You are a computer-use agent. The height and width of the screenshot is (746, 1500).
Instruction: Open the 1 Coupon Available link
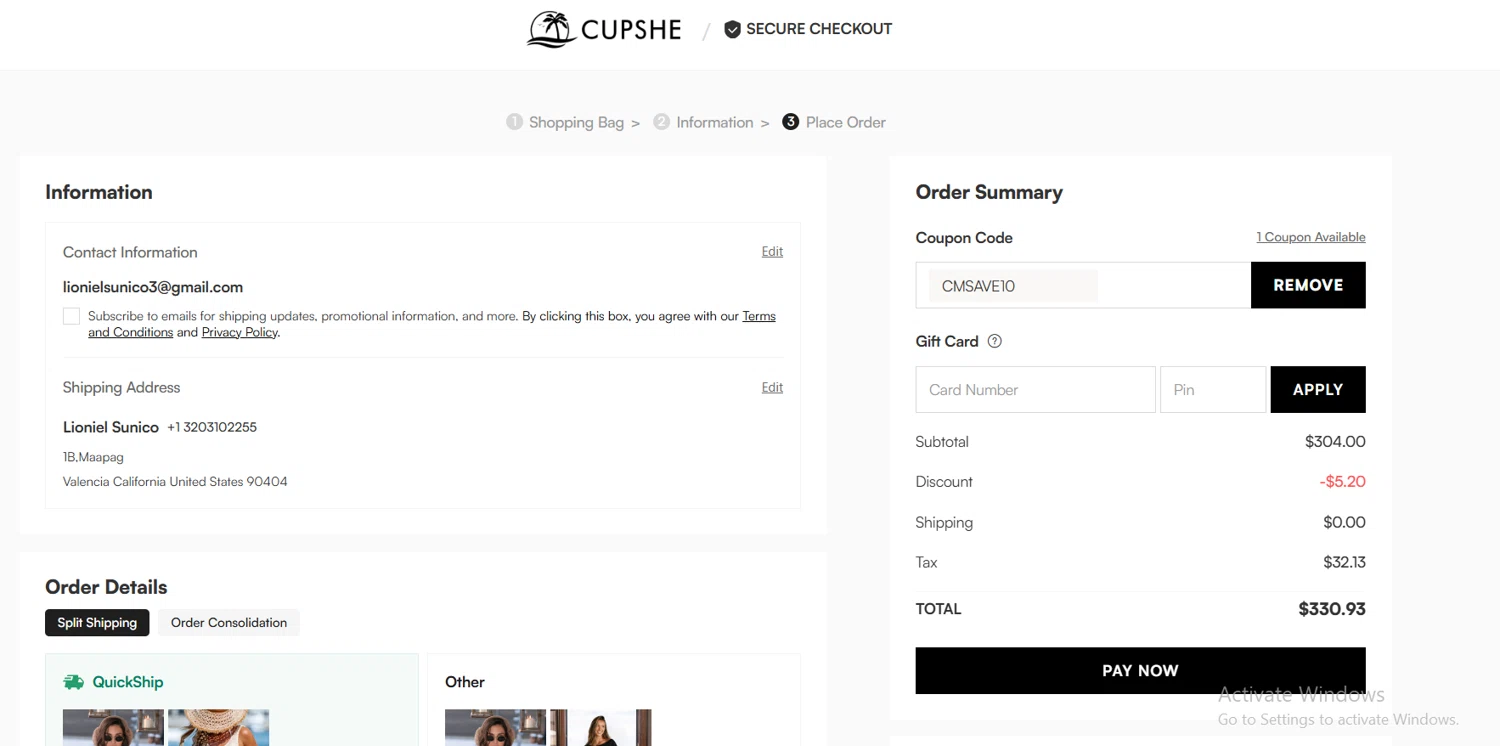pyautogui.click(x=1310, y=237)
